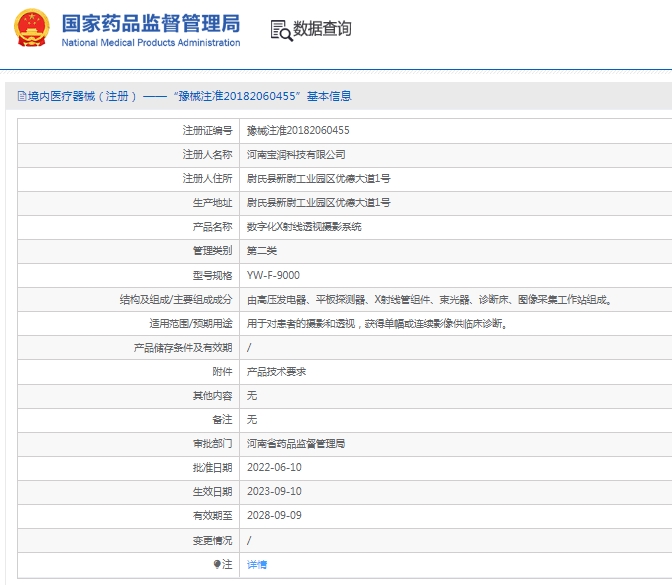Click the 产品储存条件及有效期 label
The width and height of the screenshot is (672, 585).
(x=183, y=348)
